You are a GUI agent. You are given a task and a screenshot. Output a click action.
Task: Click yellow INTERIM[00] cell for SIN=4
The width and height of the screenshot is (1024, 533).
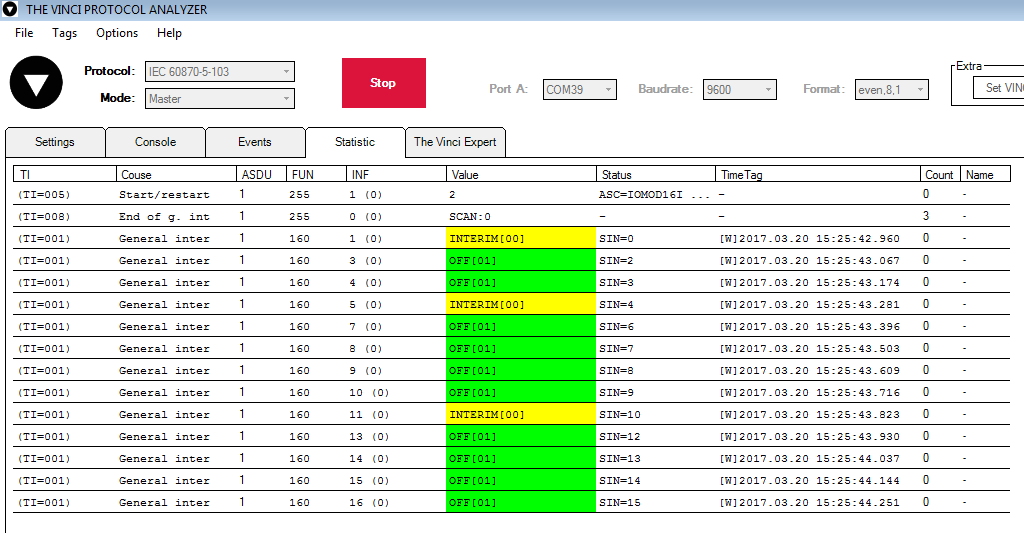(521, 304)
